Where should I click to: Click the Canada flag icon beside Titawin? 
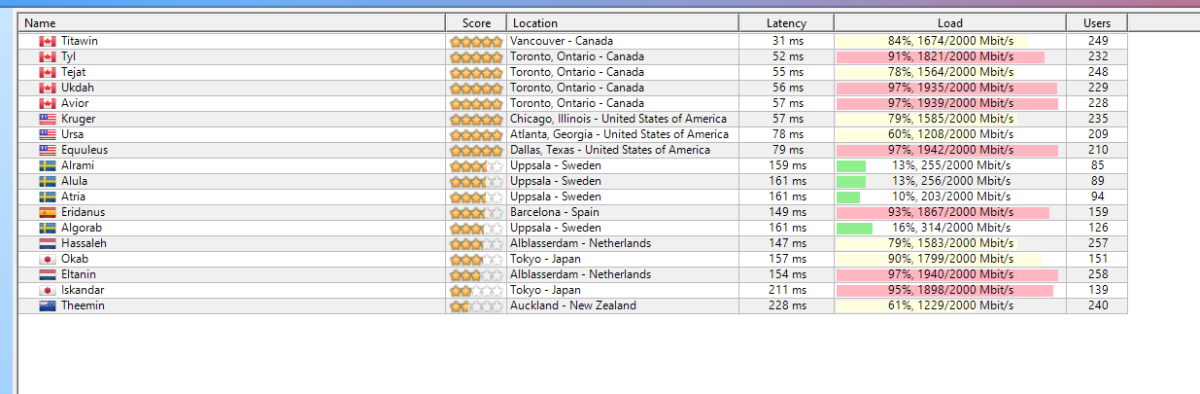pos(47,41)
